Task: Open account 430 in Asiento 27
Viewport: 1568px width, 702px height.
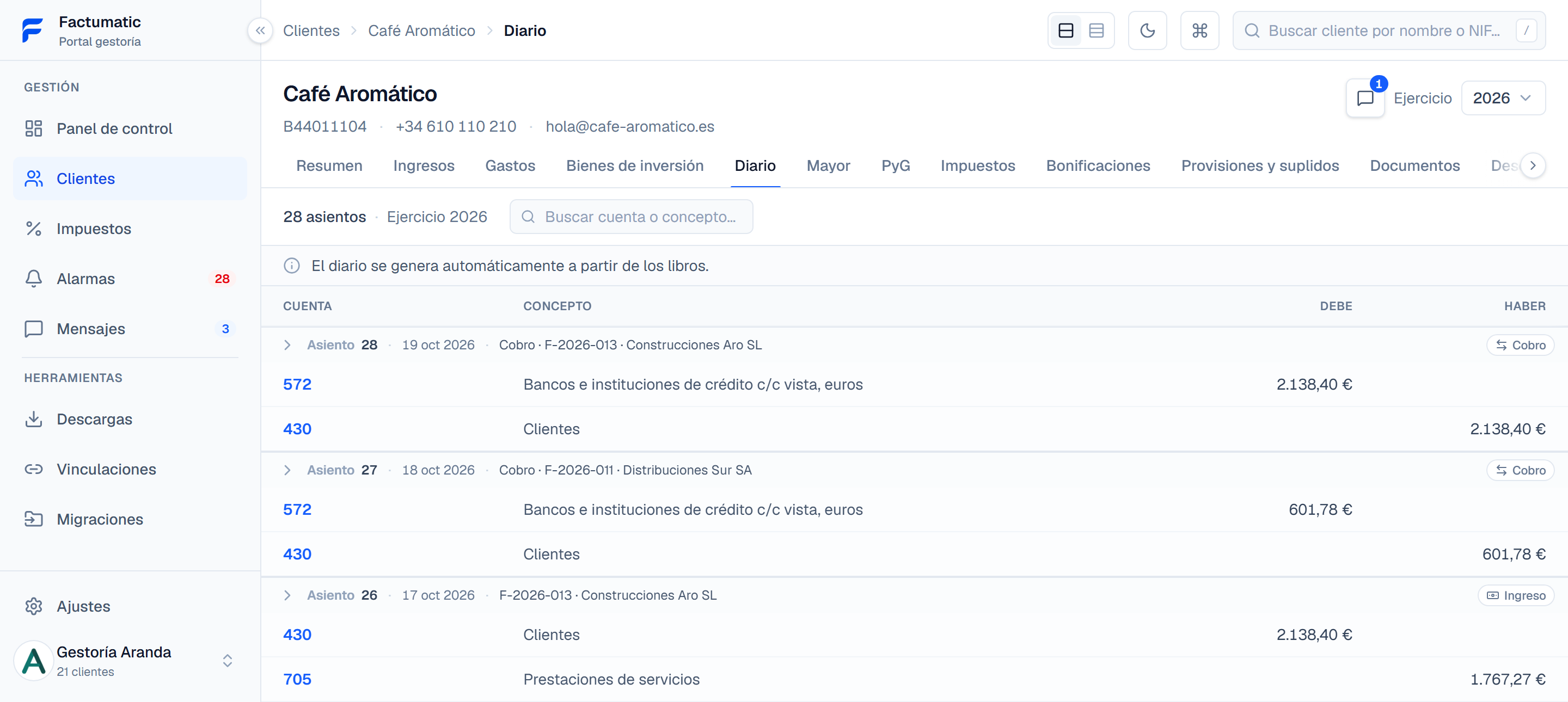Action: point(297,554)
